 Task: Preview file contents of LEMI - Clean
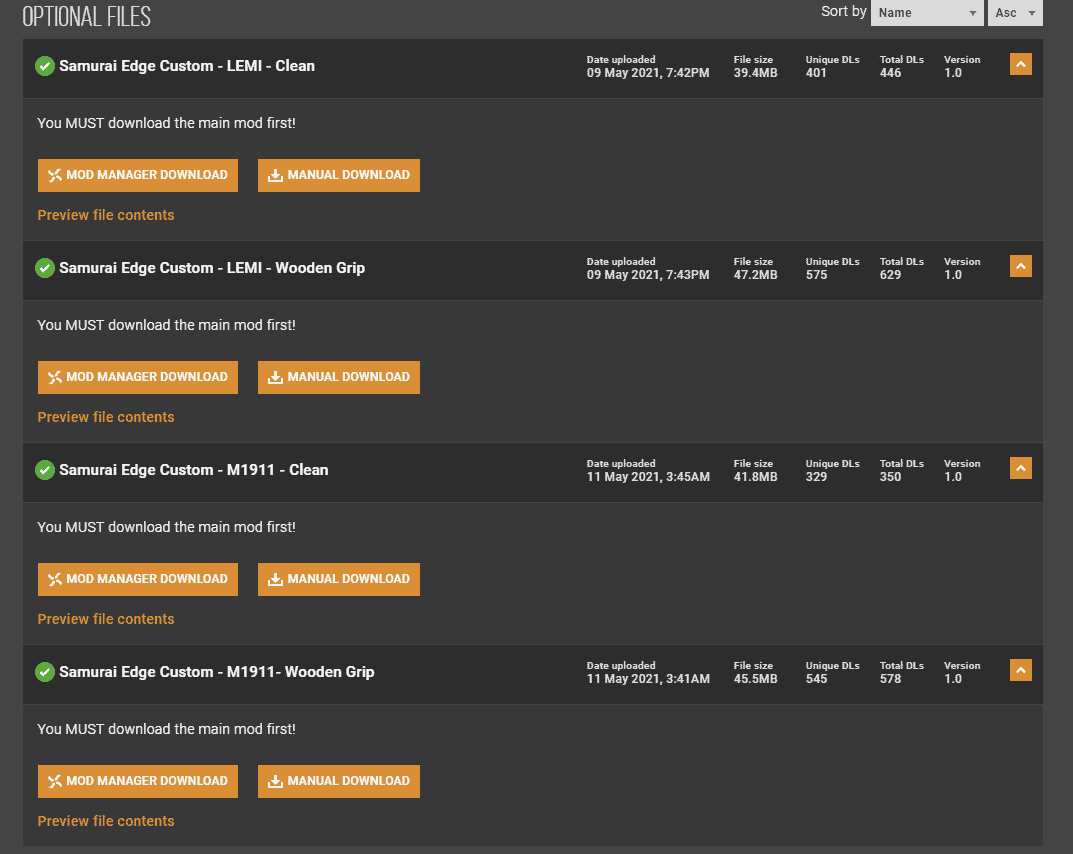[x=106, y=215]
